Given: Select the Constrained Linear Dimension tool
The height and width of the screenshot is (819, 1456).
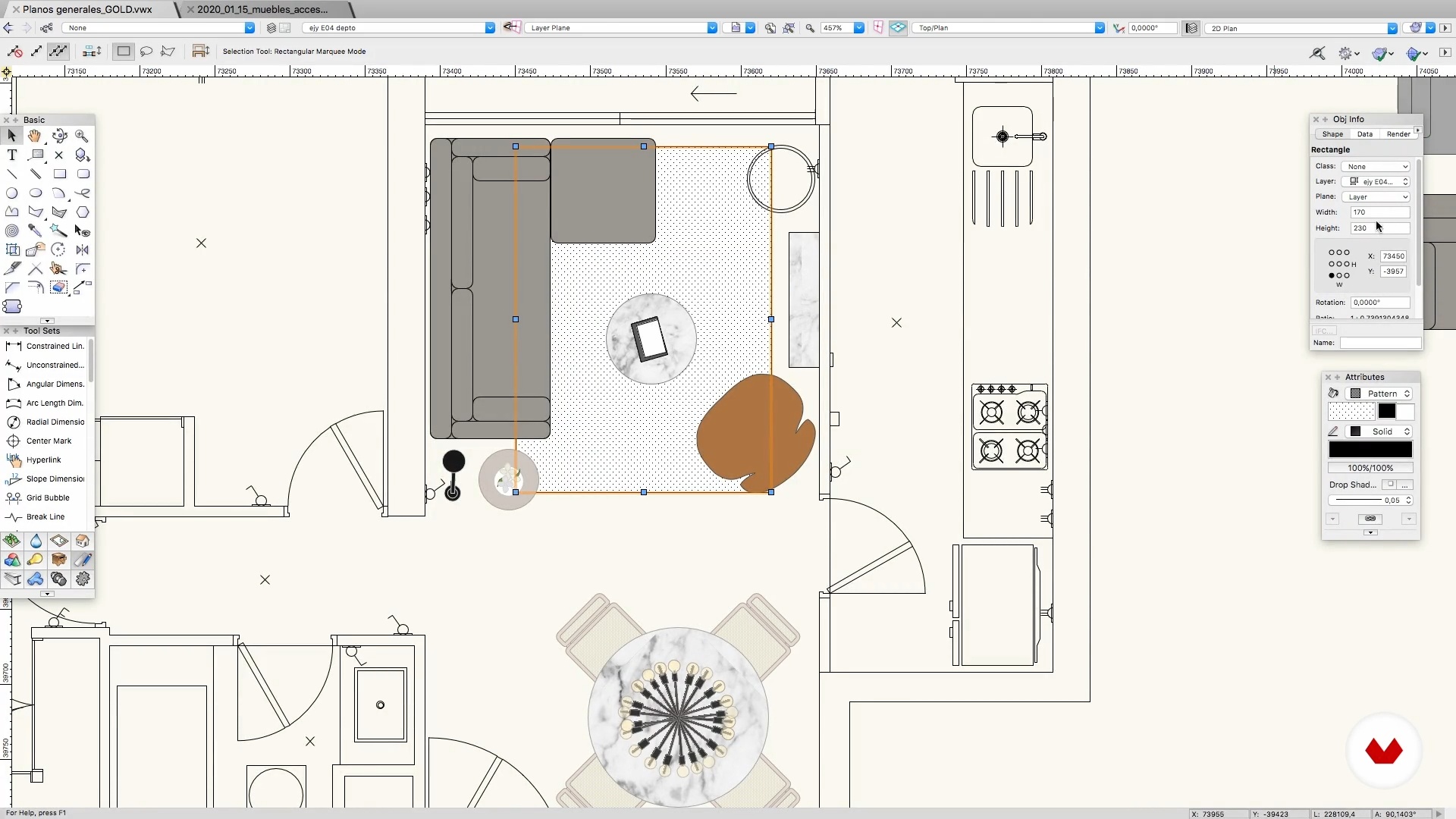Looking at the screenshot, I should pos(45,346).
